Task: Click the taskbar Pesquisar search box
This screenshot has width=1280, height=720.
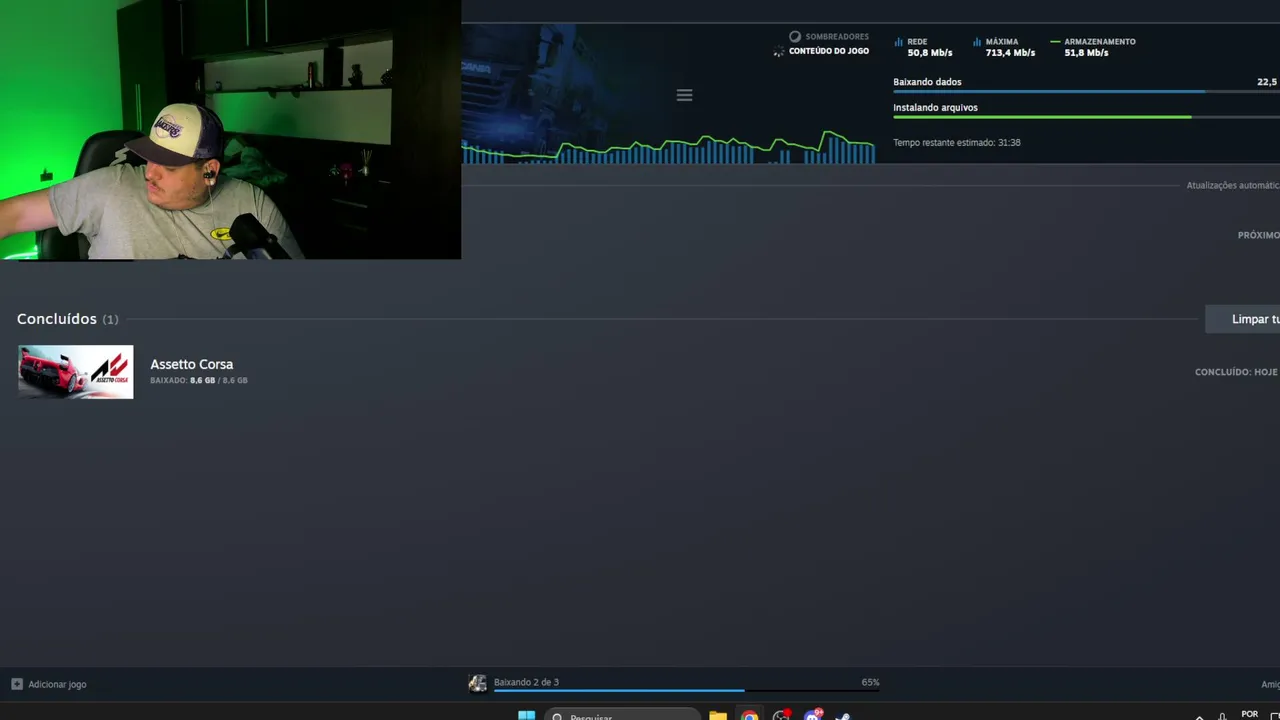Action: 622,716
